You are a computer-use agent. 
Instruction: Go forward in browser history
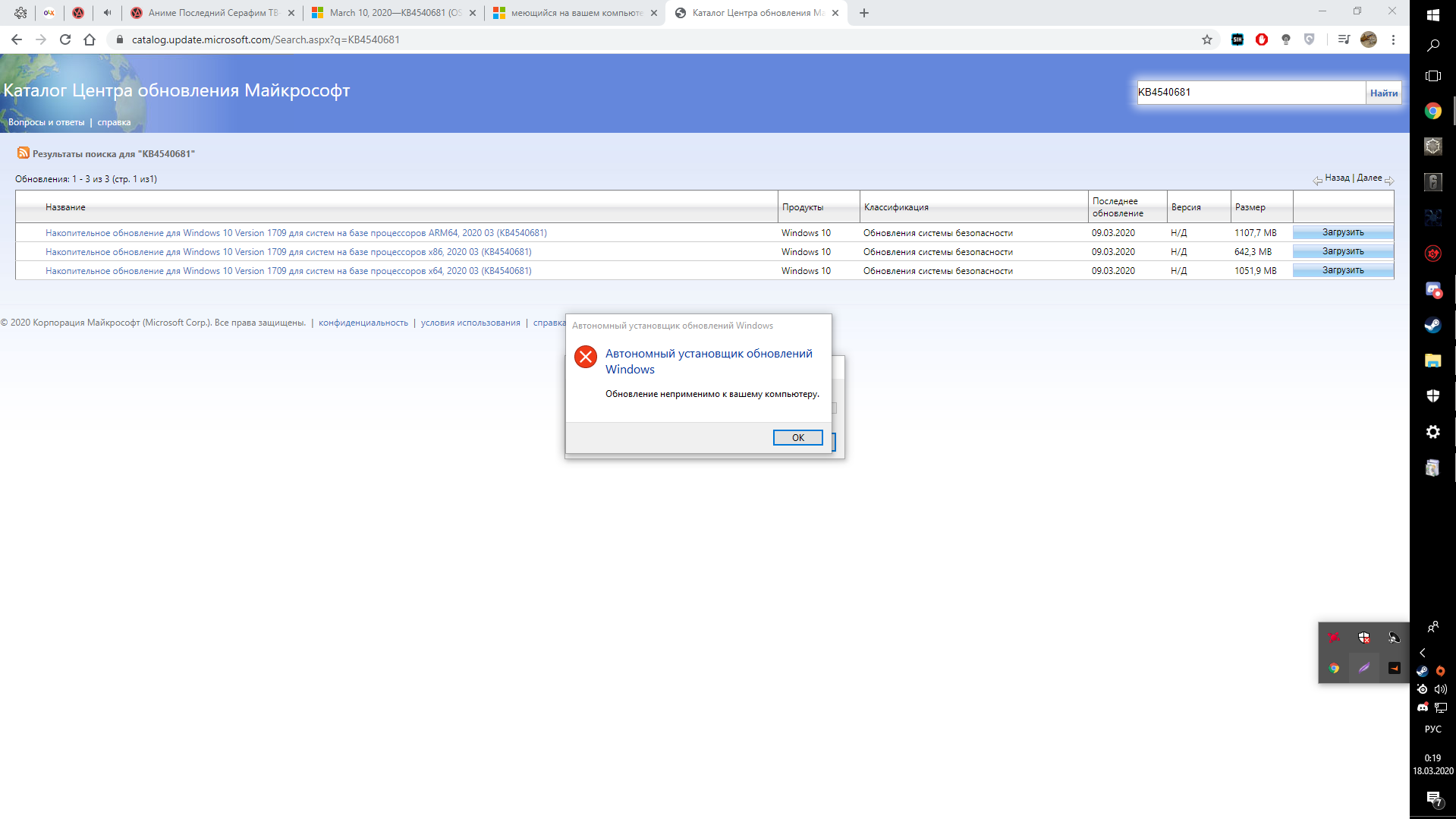click(41, 39)
